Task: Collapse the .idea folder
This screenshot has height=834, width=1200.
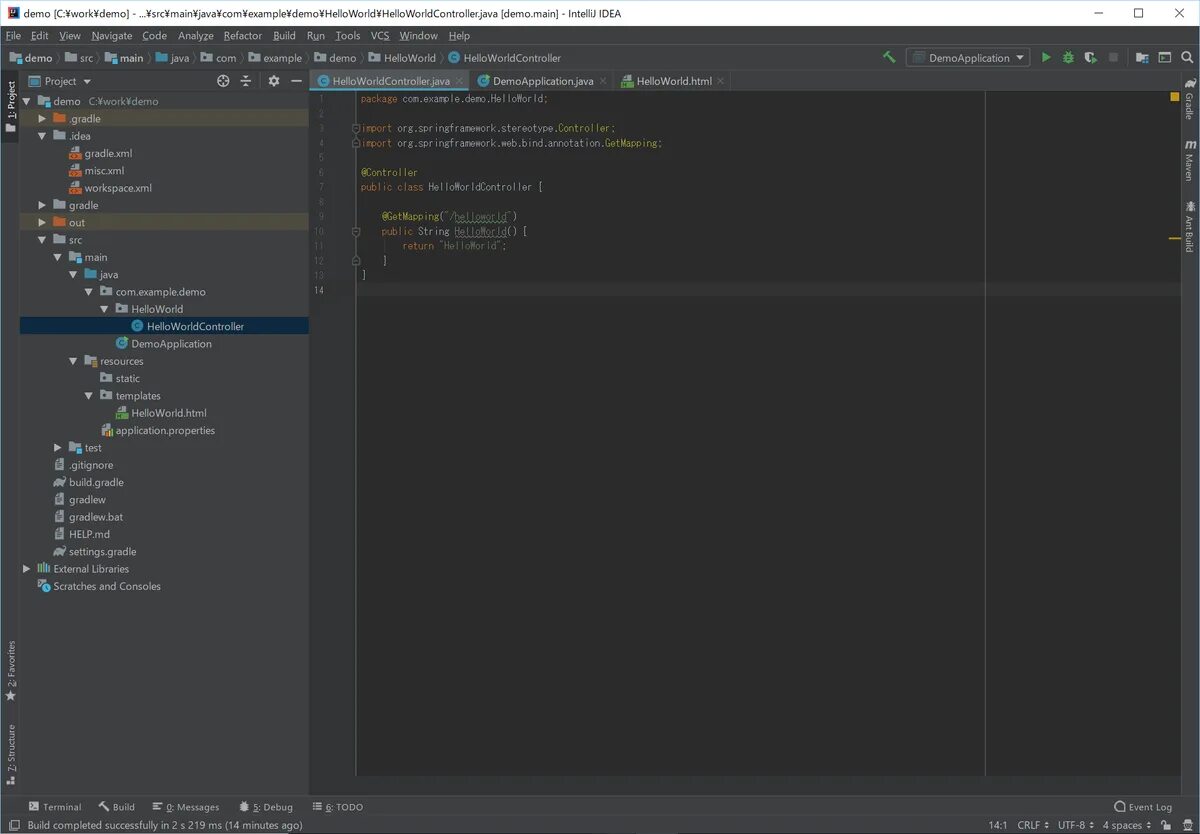Action: [43, 136]
